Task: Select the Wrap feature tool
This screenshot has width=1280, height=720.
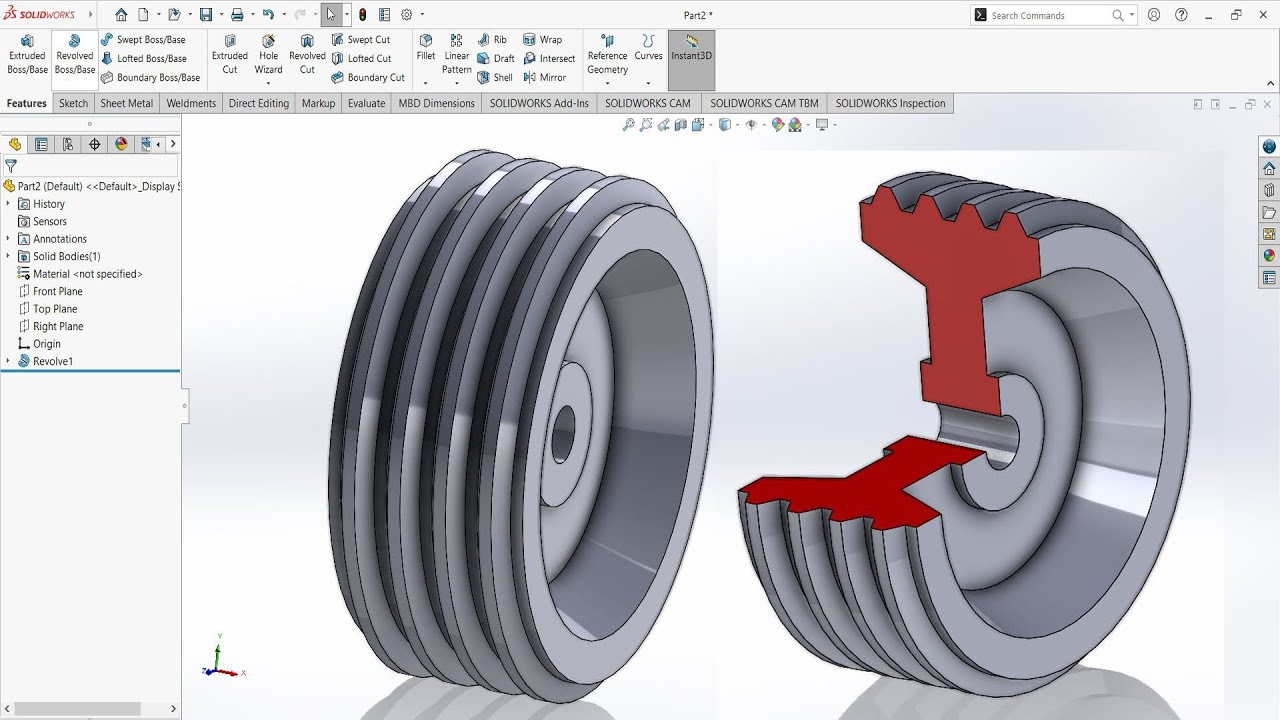Action: [543, 40]
